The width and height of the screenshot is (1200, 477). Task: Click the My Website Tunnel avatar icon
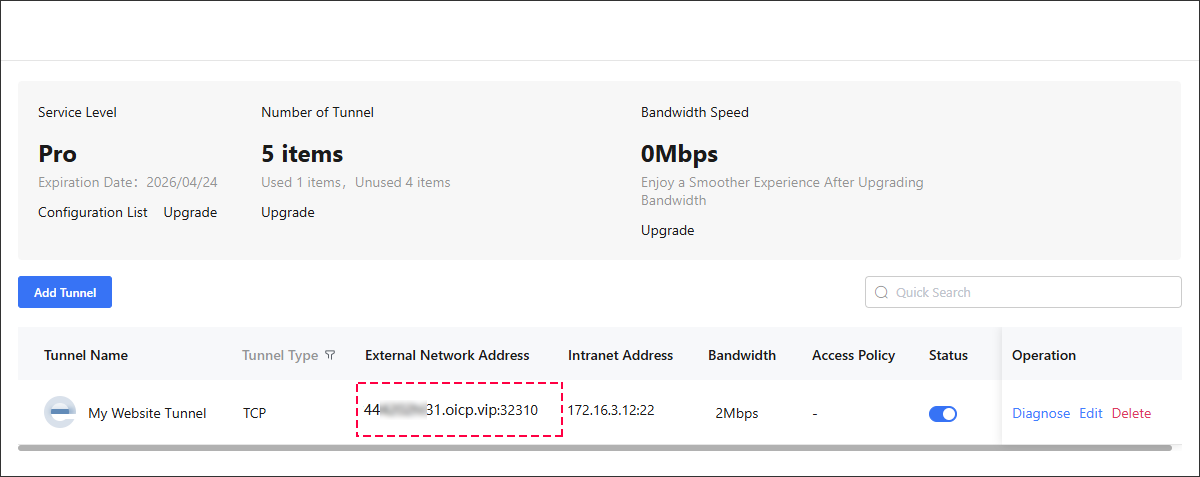click(x=60, y=412)
